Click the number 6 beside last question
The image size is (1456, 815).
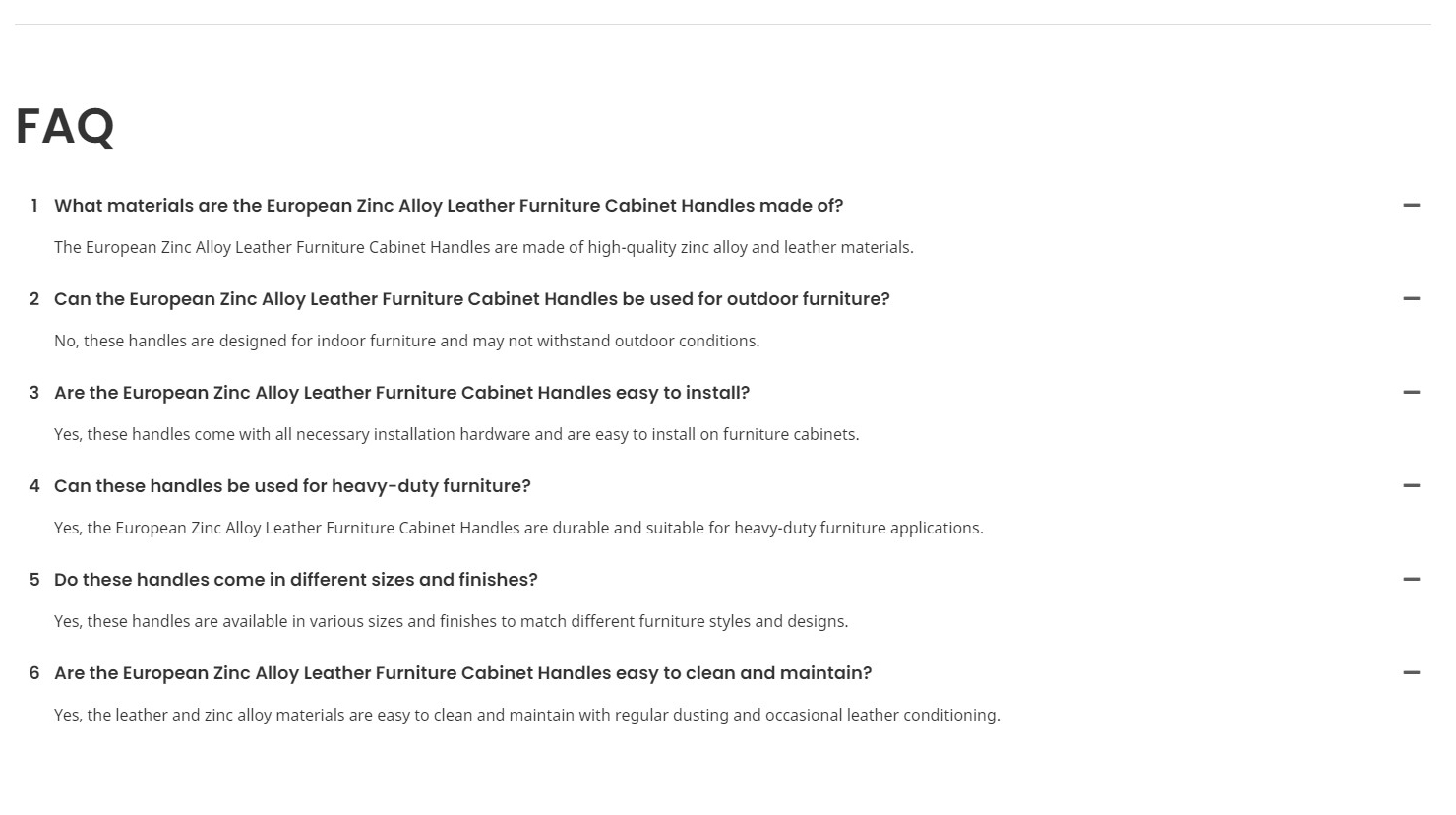[34, 673]
